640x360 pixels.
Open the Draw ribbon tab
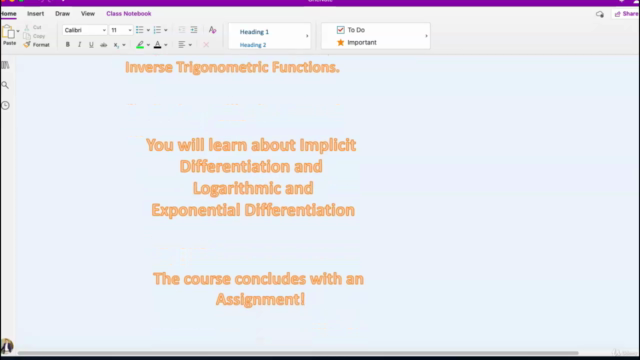point(62,14)
